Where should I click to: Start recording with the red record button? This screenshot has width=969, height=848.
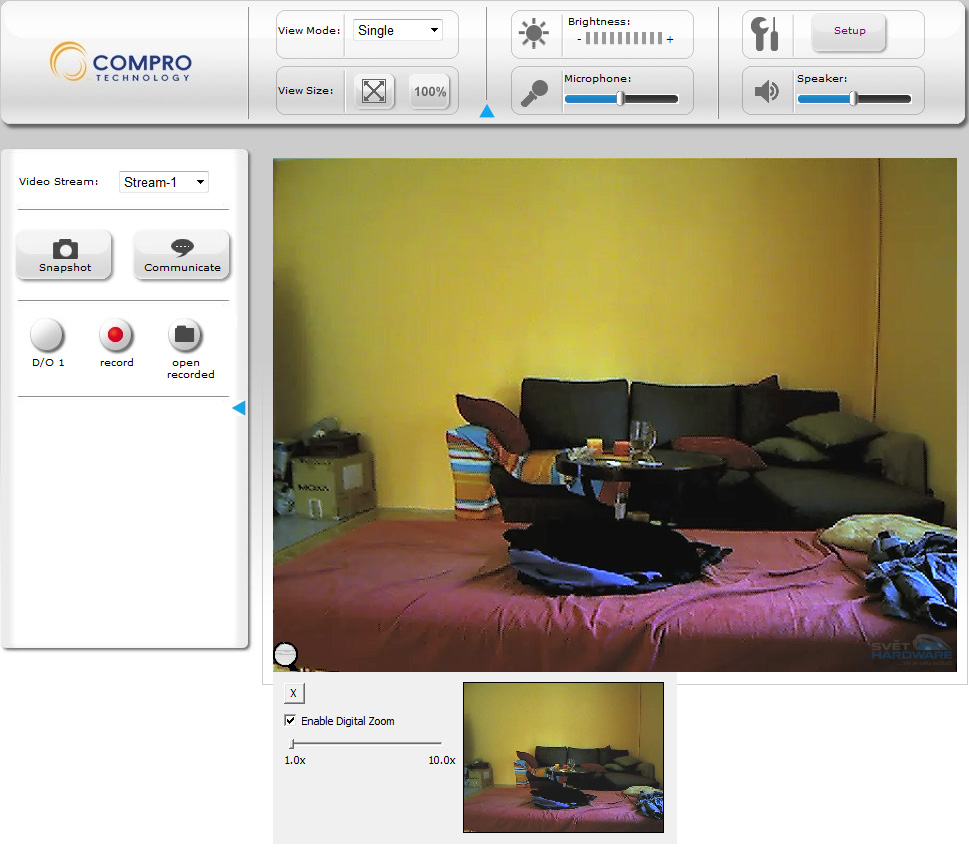(116, 335)
